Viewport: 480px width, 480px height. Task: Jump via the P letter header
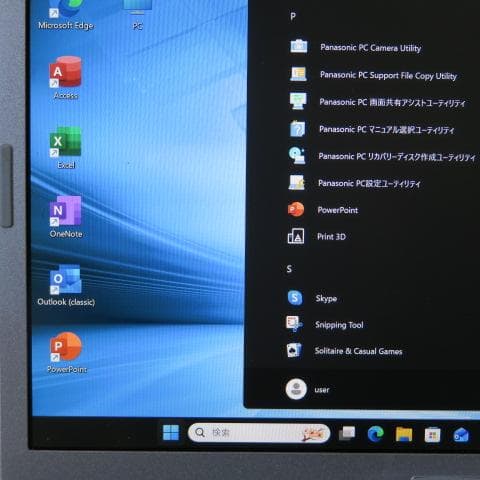(x=293, y=16)
